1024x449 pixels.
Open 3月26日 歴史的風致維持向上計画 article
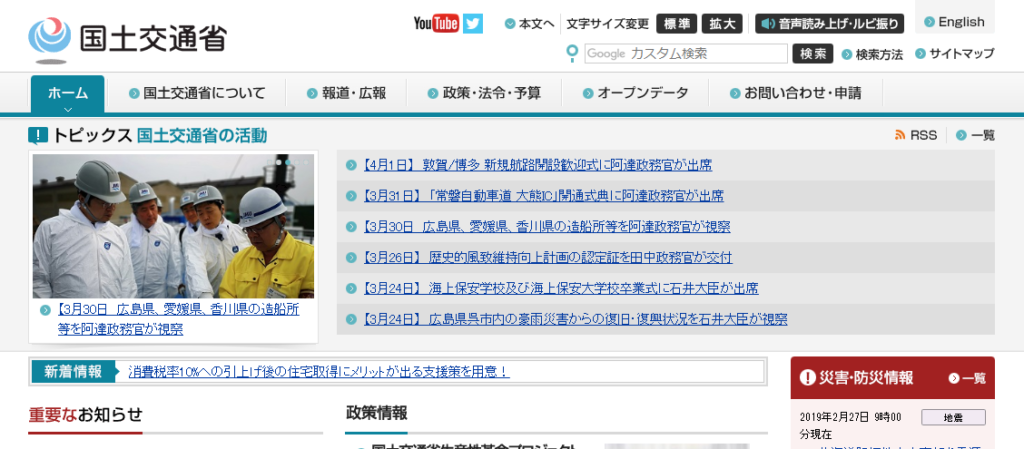coord(547,257)
